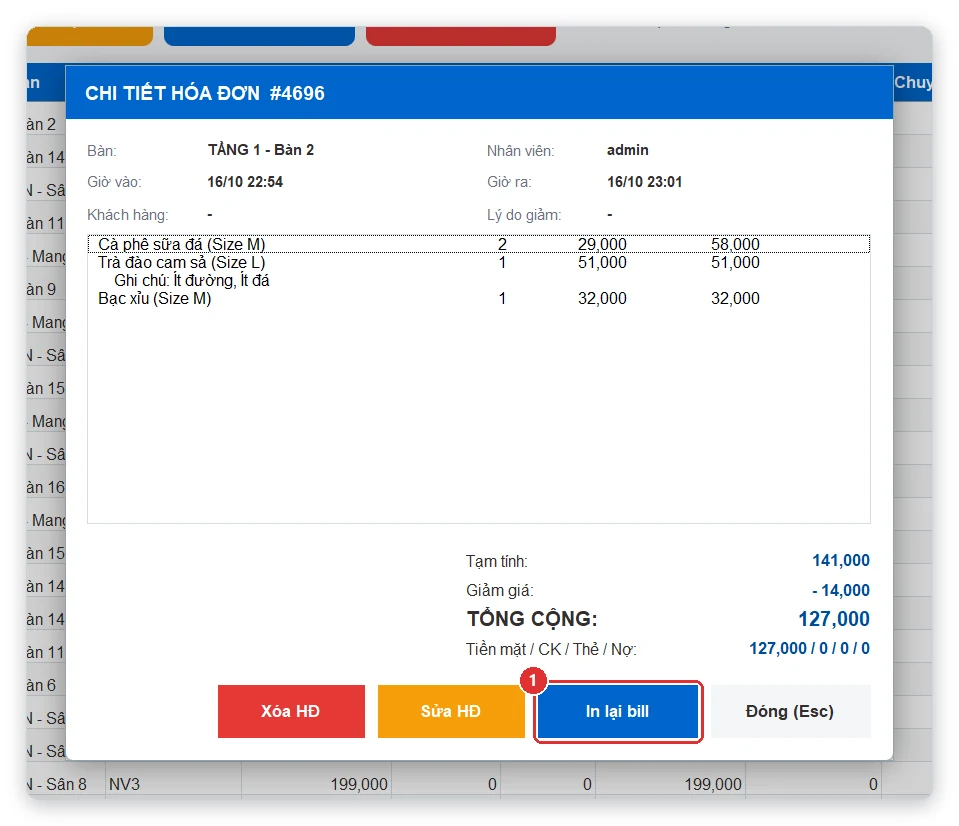Click the Khách hàng label
The width and height of the screenshot is (959, 826).
(x=127, y=215)
